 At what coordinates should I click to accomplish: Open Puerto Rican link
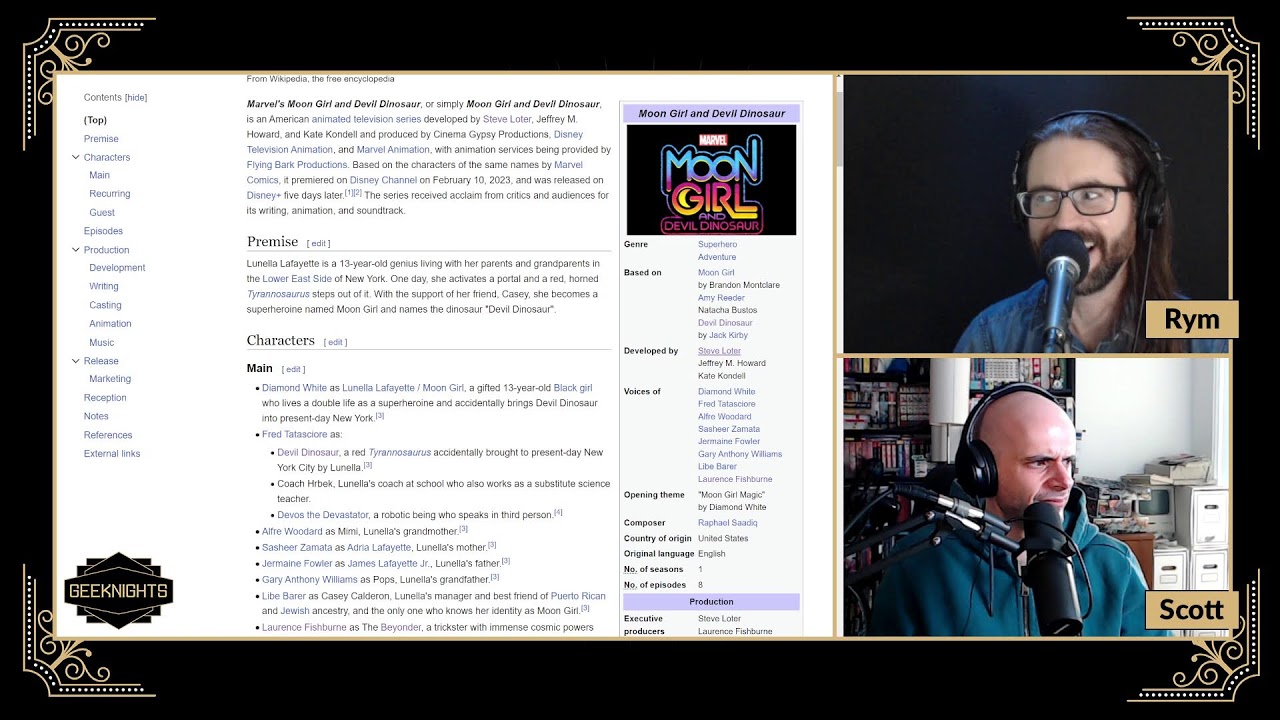(x=578, y=596)
